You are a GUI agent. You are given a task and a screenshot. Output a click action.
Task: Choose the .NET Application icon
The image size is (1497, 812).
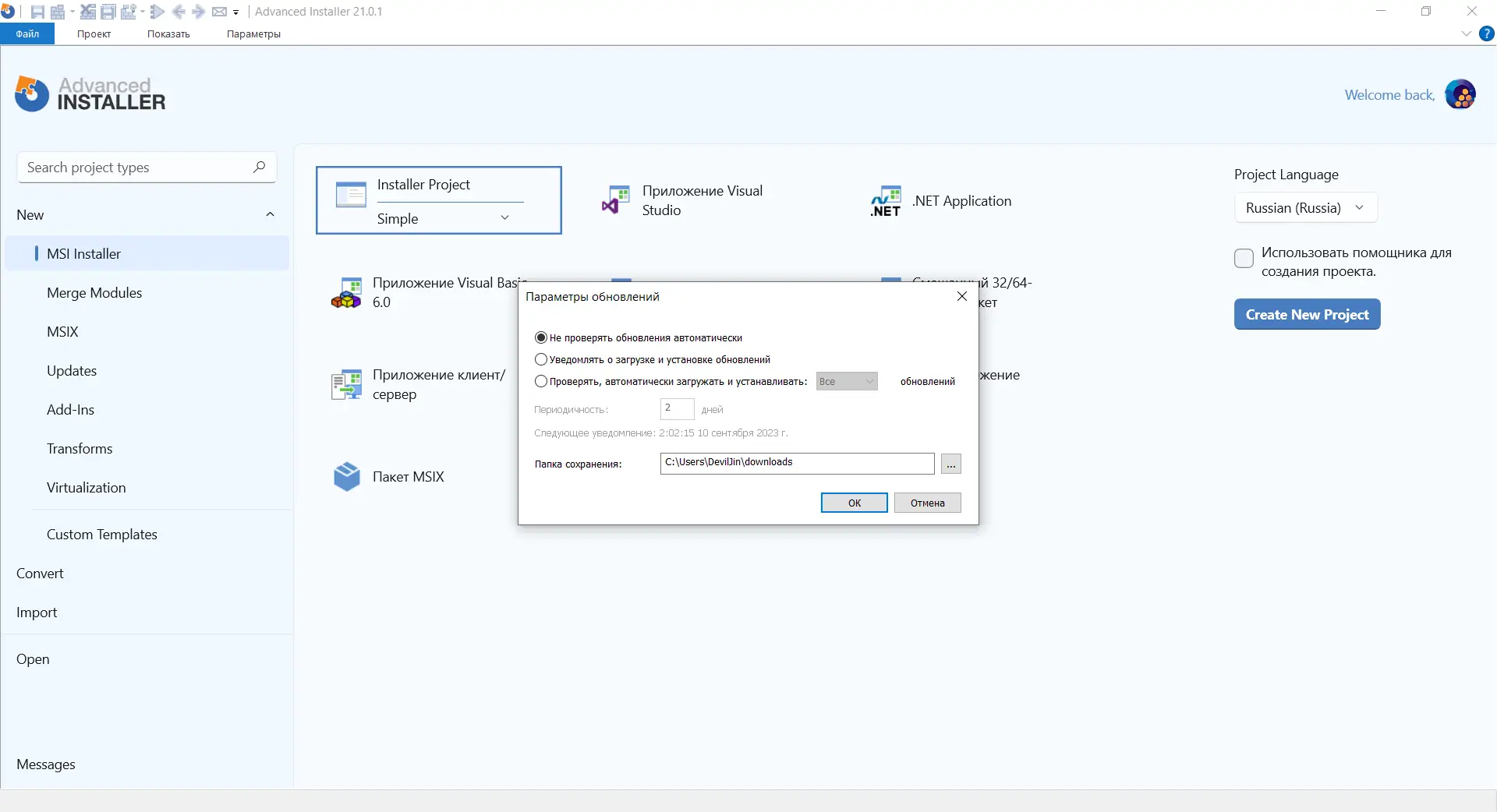click(886, 201)
